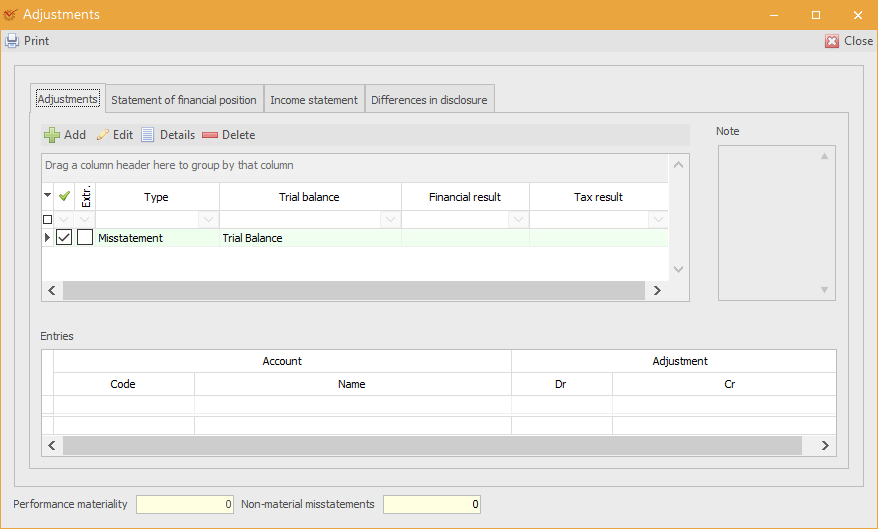Click the Tax result column header
878x529 pixels.
point(599,196)
